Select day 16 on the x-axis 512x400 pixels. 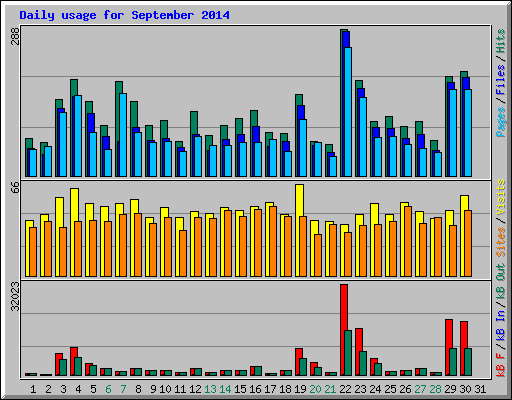(255, 389)
